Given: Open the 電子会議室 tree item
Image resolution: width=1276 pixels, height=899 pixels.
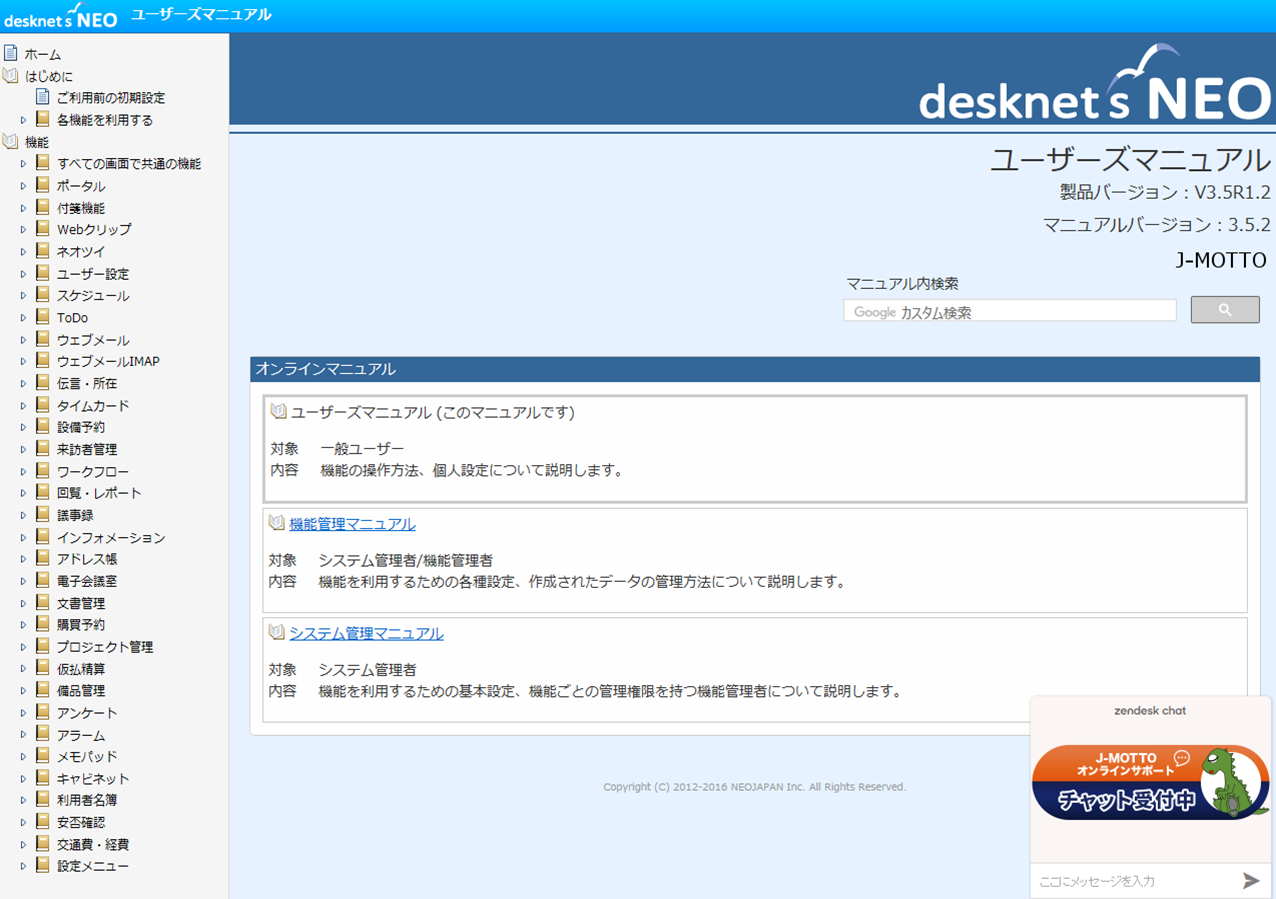Looking at the screenshot, I should click(87, 581).
